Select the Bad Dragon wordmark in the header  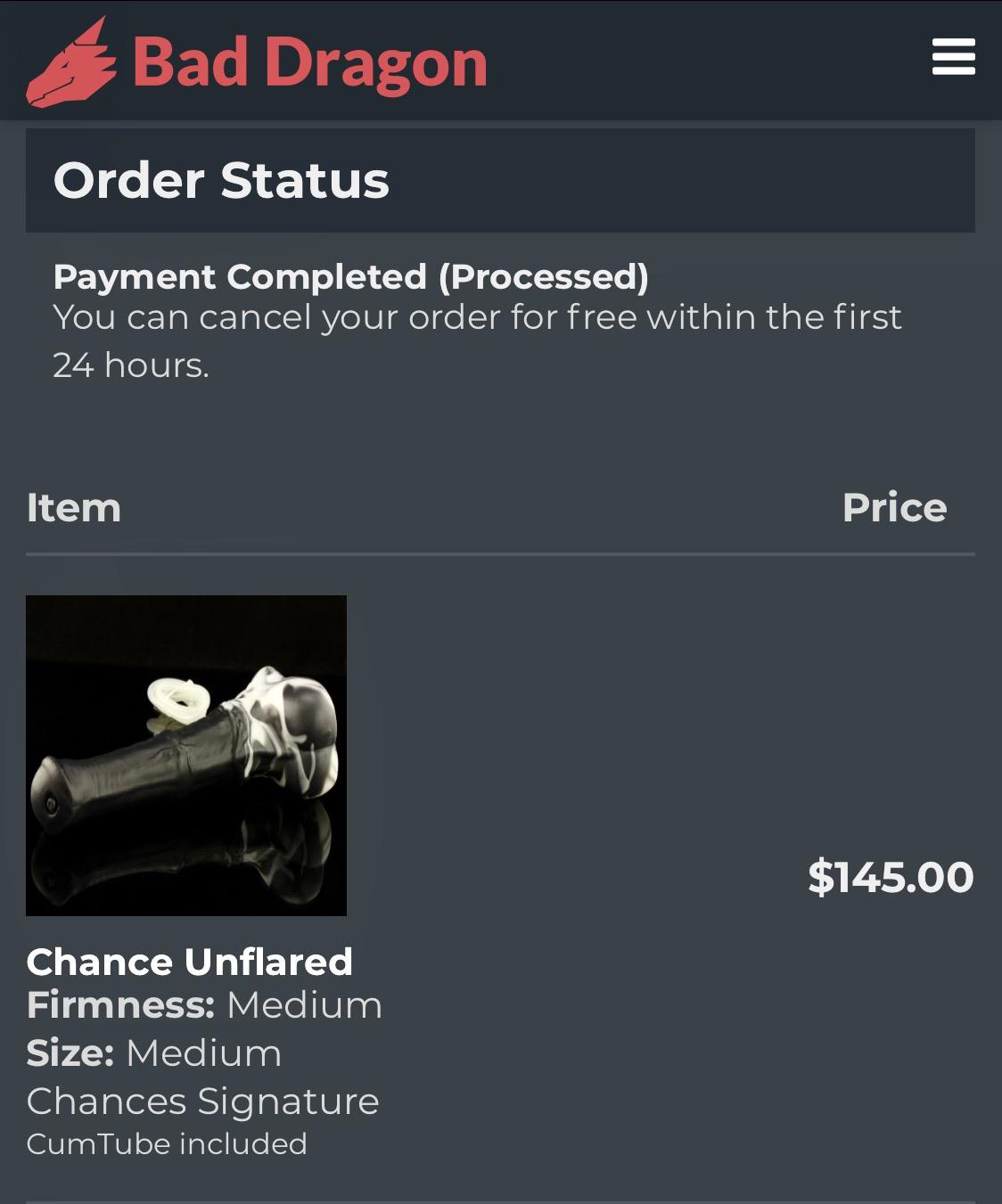(x=308, y=62)
